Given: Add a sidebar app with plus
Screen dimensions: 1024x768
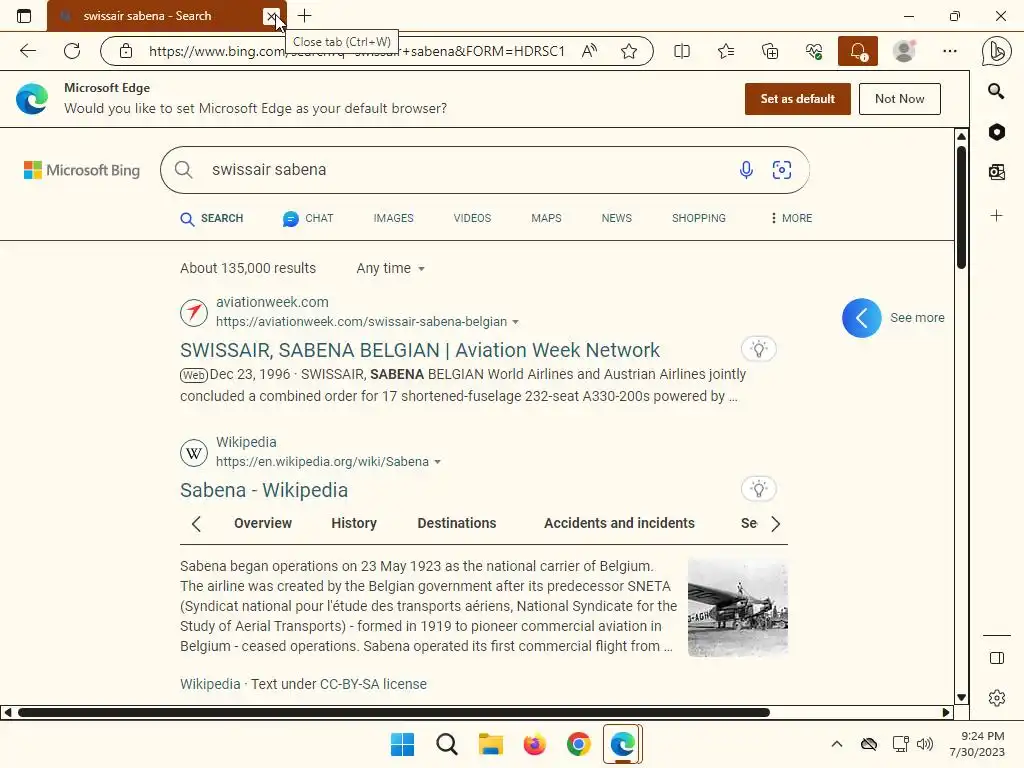Looking at the screenshot, I should [x=997, y=216].
